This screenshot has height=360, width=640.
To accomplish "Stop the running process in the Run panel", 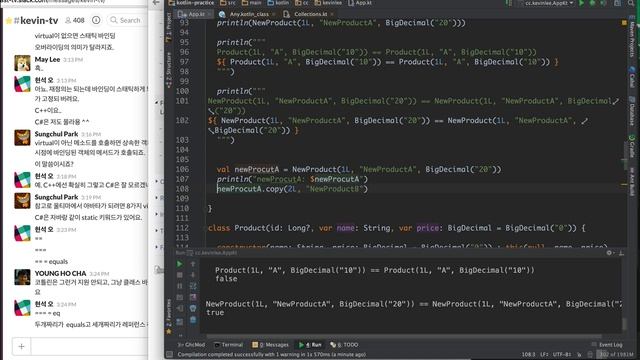I will point(180,275).
